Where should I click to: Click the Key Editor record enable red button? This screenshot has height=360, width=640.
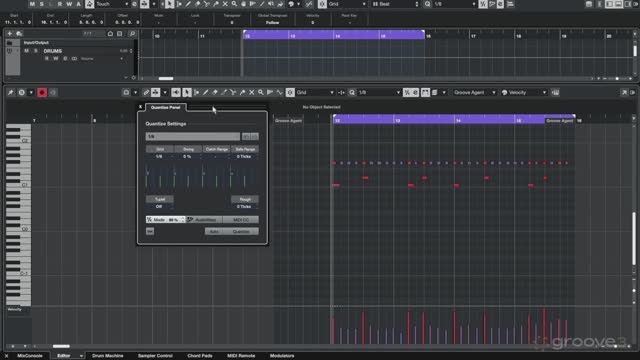coord(42,93)
